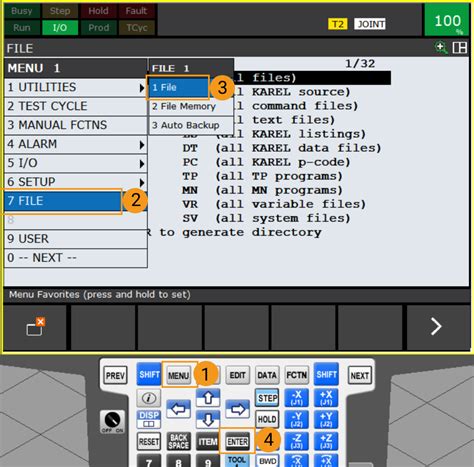The image size is (474, 467).
Task: Click the T2 mode indicator
Action: [338, 24]
